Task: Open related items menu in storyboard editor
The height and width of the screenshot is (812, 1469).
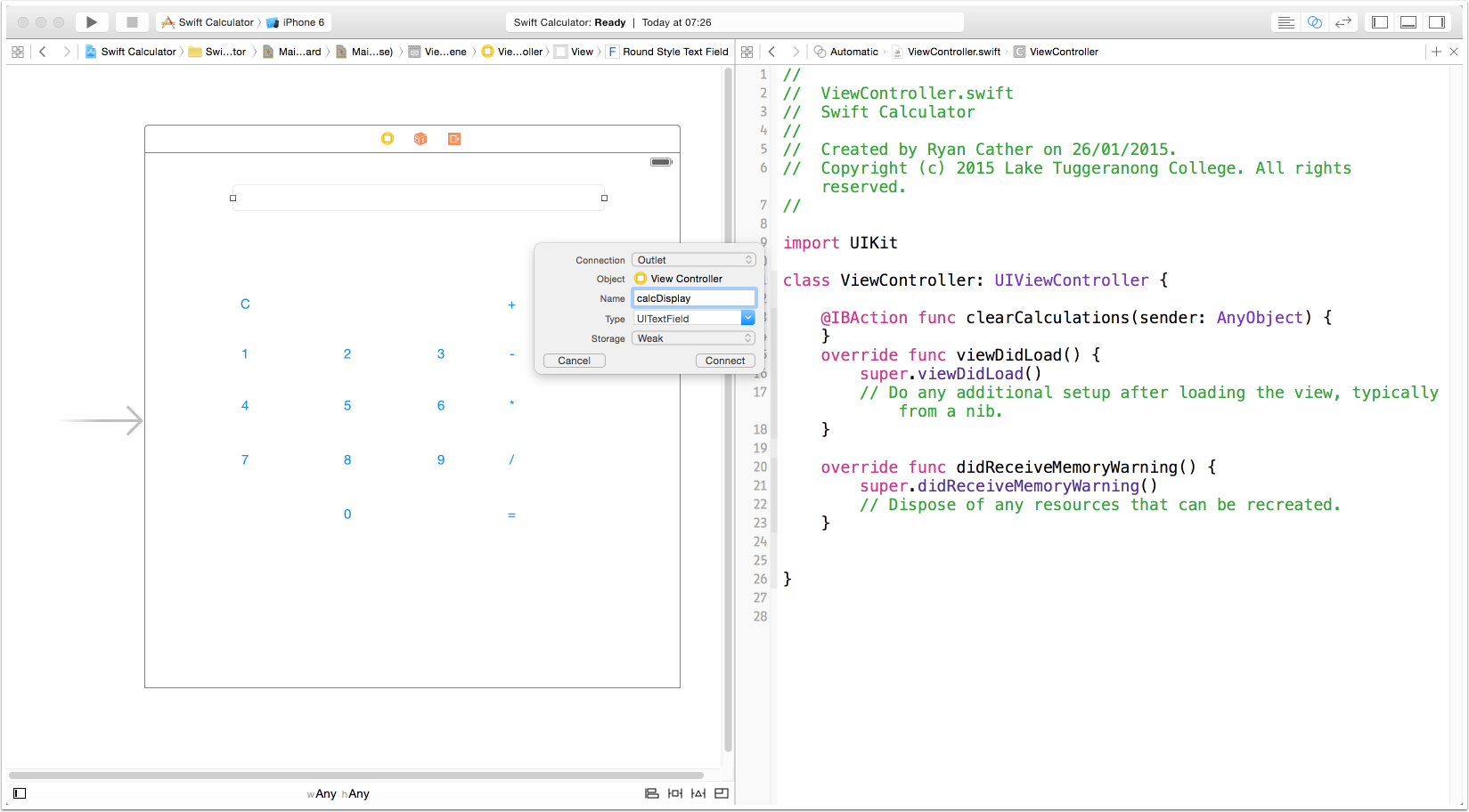Action: click(x=18, y=52)
